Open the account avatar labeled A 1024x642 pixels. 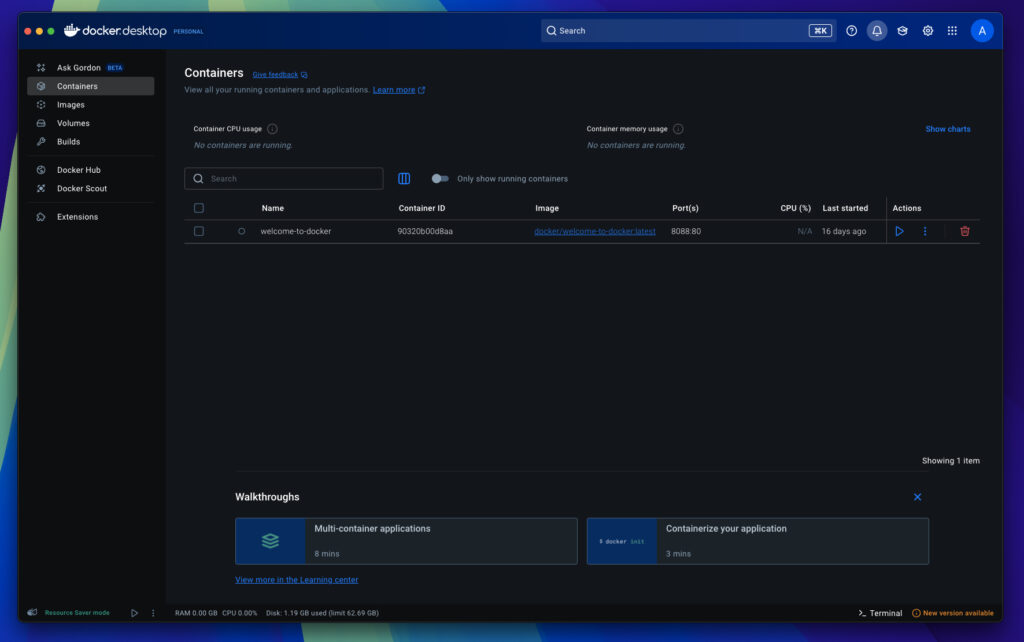tap(982, 31)
